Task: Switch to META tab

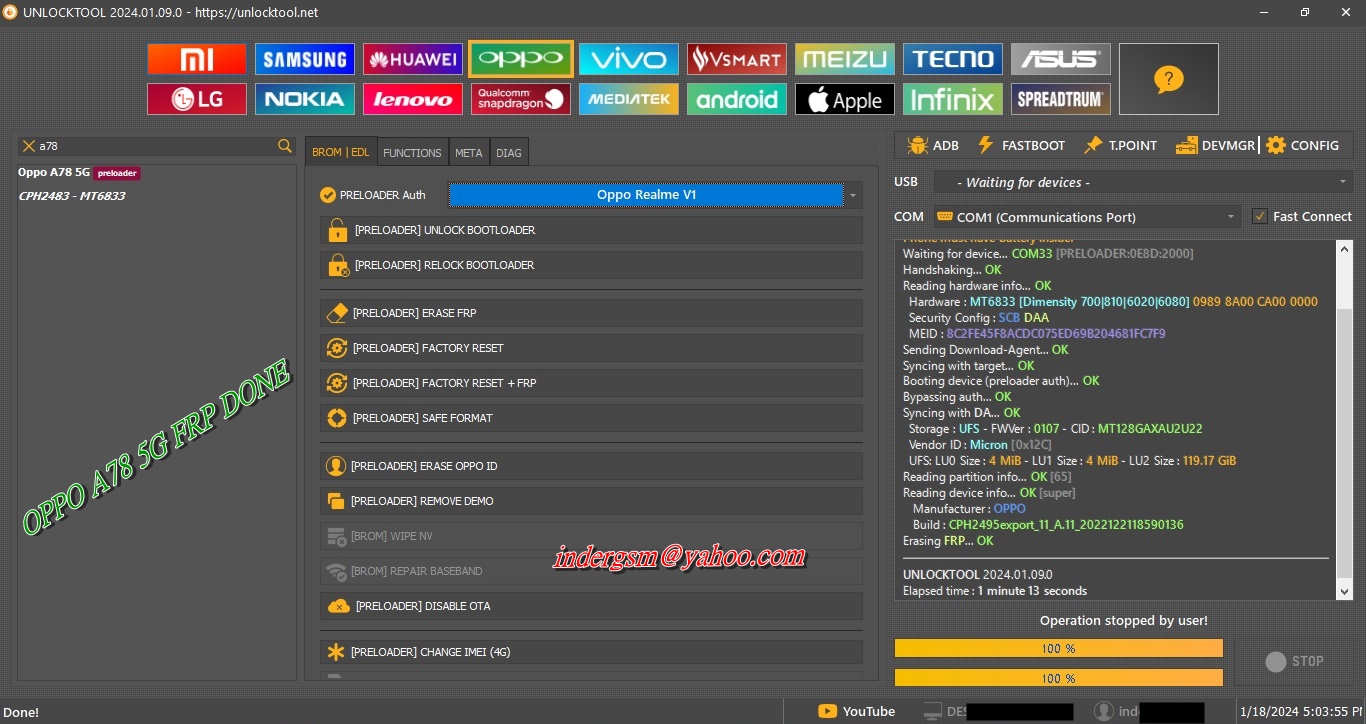Action: coord(468,152)
